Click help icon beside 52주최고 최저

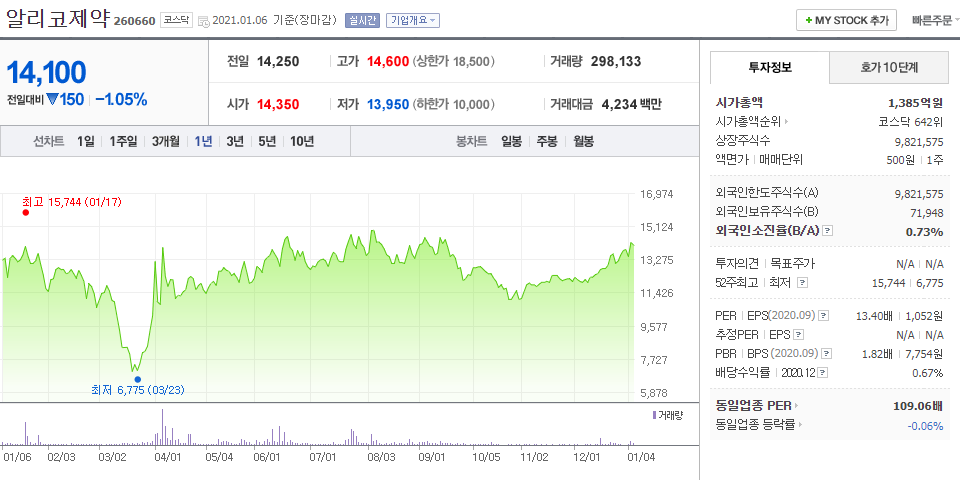803,283
